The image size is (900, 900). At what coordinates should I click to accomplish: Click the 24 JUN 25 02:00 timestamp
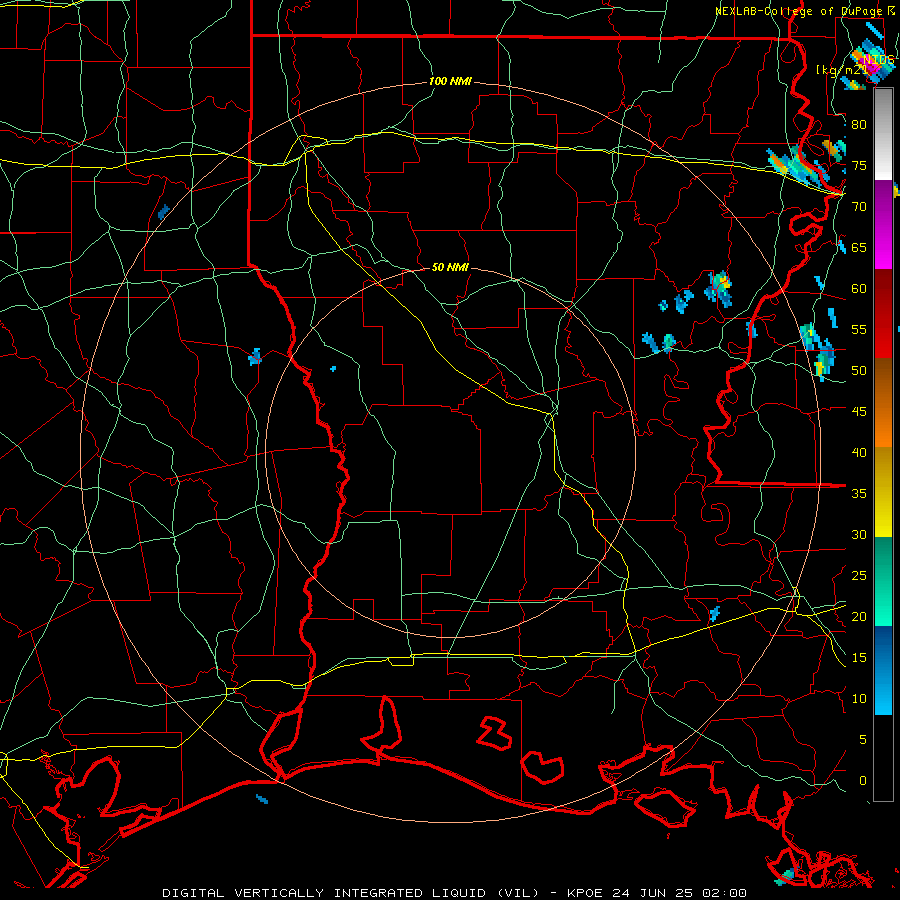(679, 893)
